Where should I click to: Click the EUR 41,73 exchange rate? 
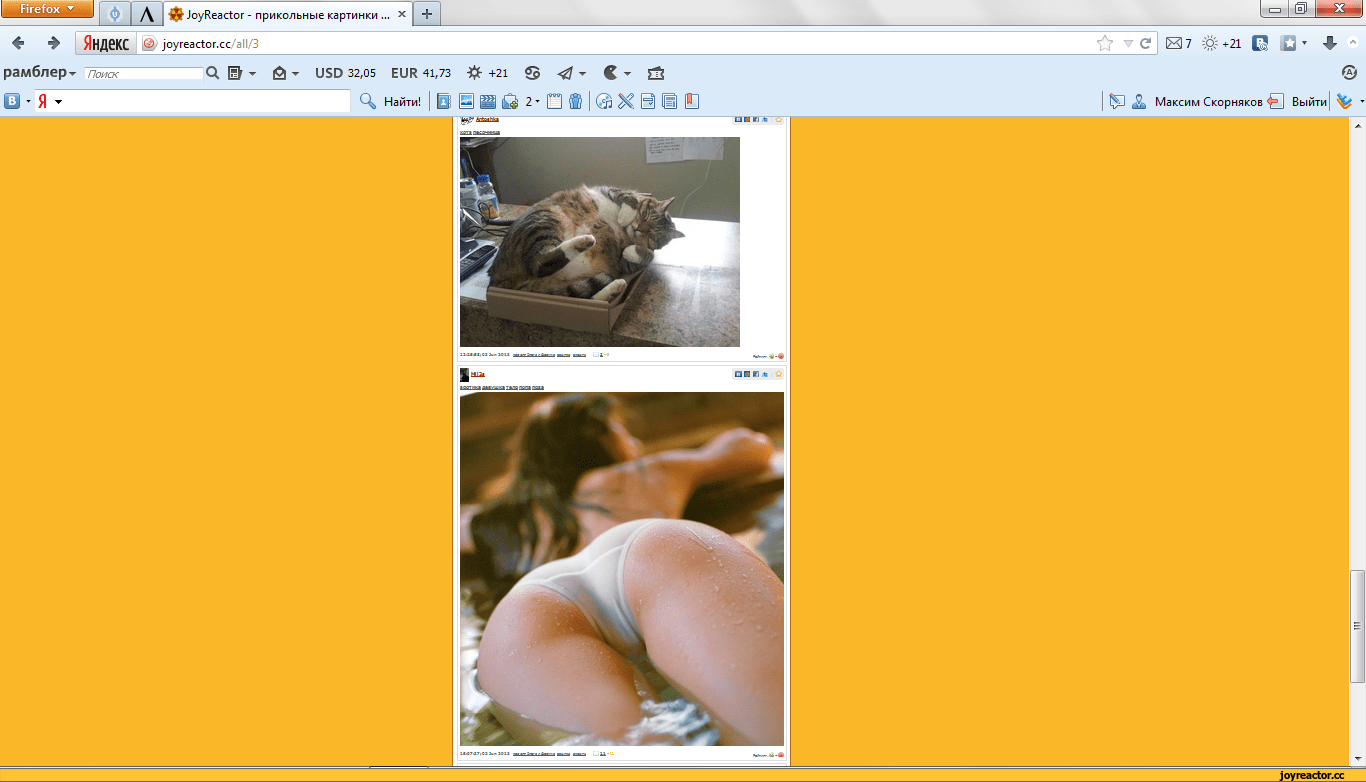421,73
